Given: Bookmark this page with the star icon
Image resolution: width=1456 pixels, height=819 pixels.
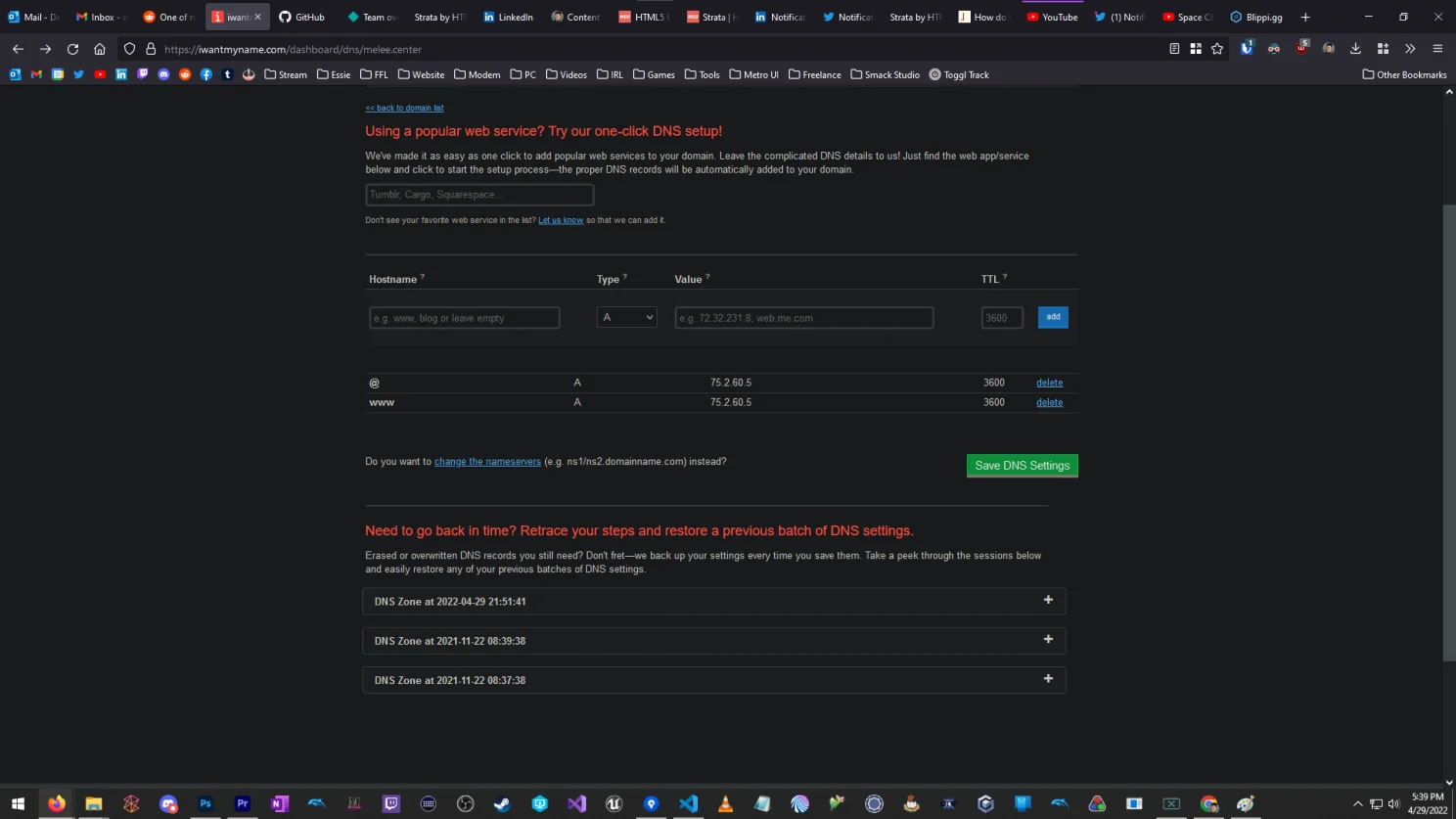Looking at the screenshot, I should point(1216,48).
